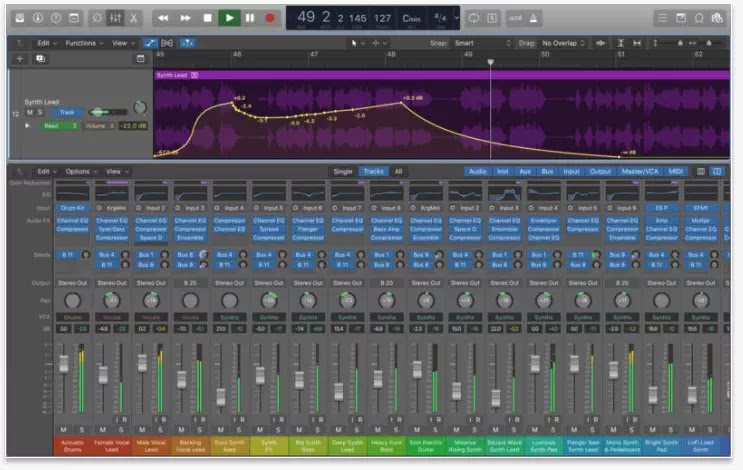Switch mixer to All view

(x=398, y=172)
